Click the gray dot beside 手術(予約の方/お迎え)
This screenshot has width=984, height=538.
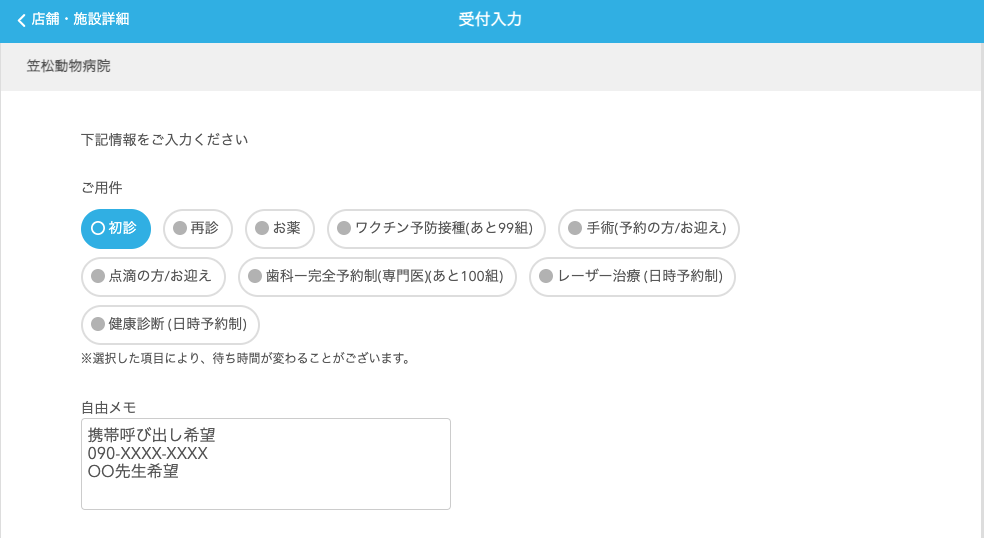pyautogui.click(x=575, y=229)
